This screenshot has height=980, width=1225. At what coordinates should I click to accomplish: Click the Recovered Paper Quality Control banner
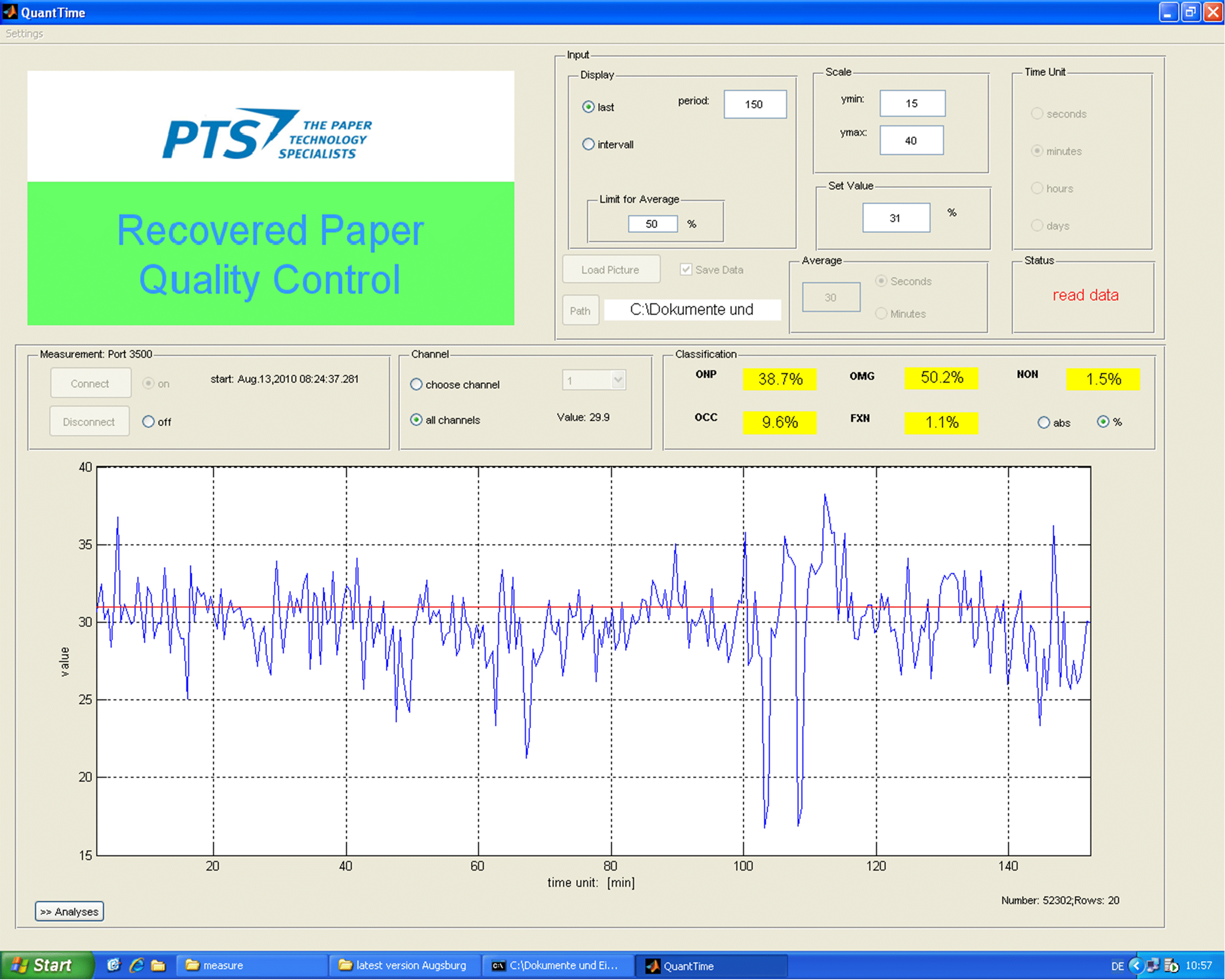(x=271, y=254)
